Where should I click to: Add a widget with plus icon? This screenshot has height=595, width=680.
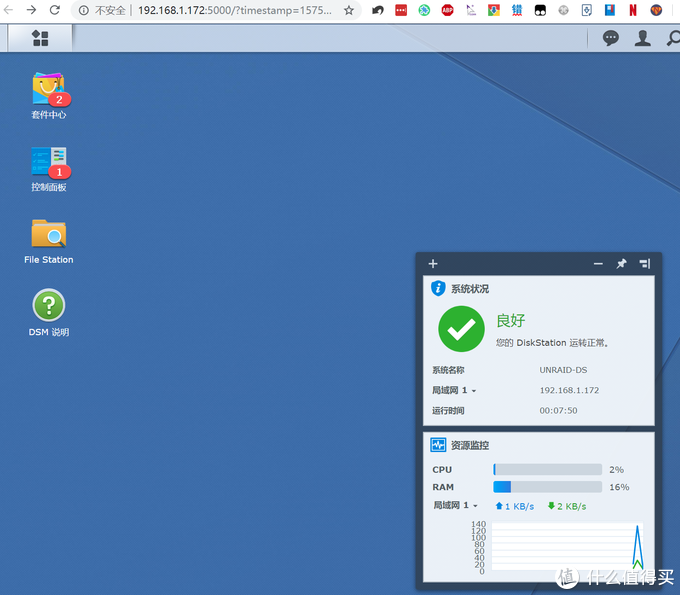[x=433, y=264]
